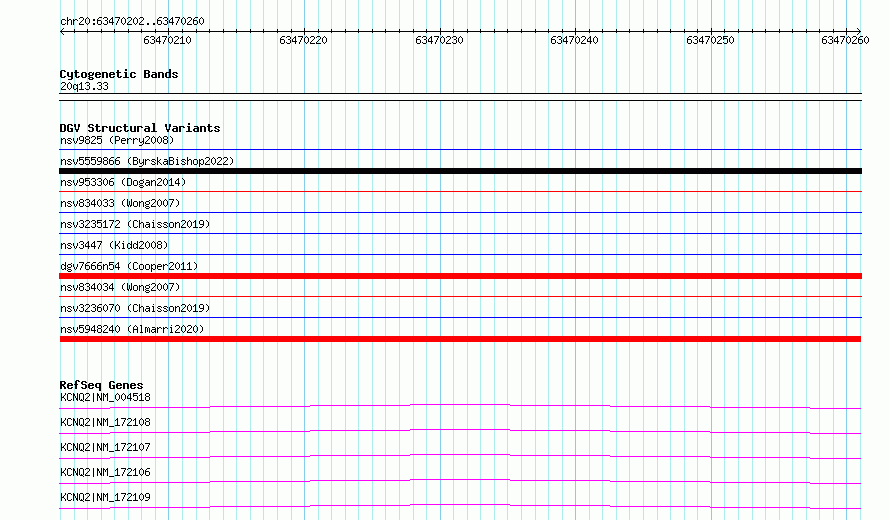Click ruler position 63470230
Image resolution: width=890 pixels, height=520 pixels.
pyautogui.click(x=439, y=40)
